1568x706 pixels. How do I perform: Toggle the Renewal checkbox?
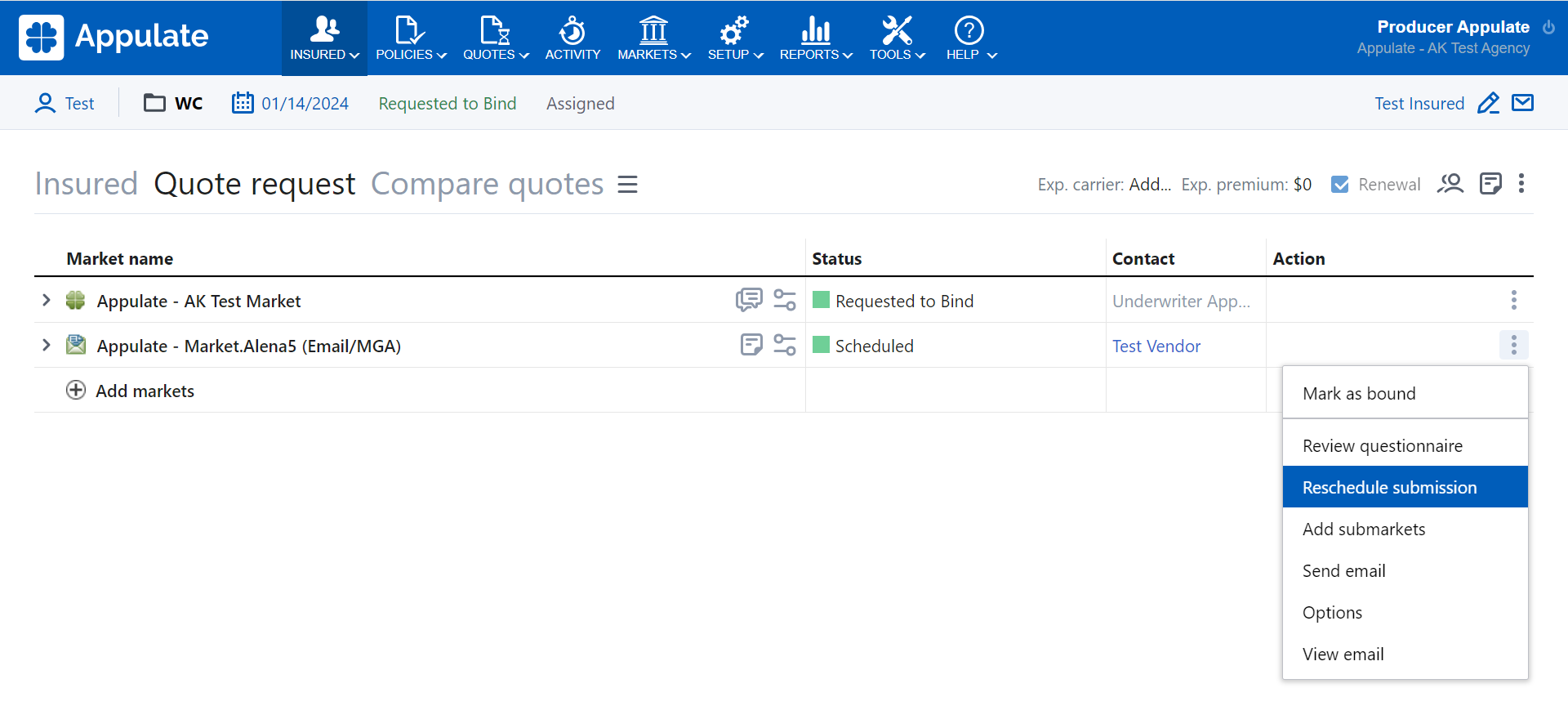(x=1340, y=185)
